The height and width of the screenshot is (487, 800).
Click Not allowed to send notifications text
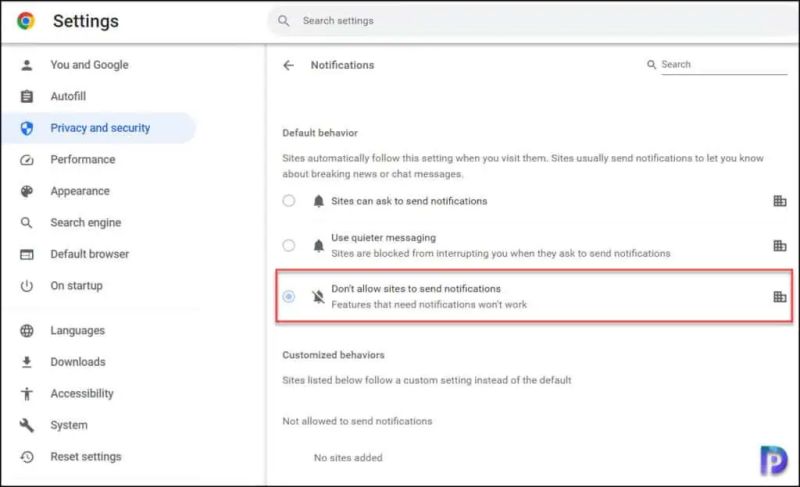357,421
